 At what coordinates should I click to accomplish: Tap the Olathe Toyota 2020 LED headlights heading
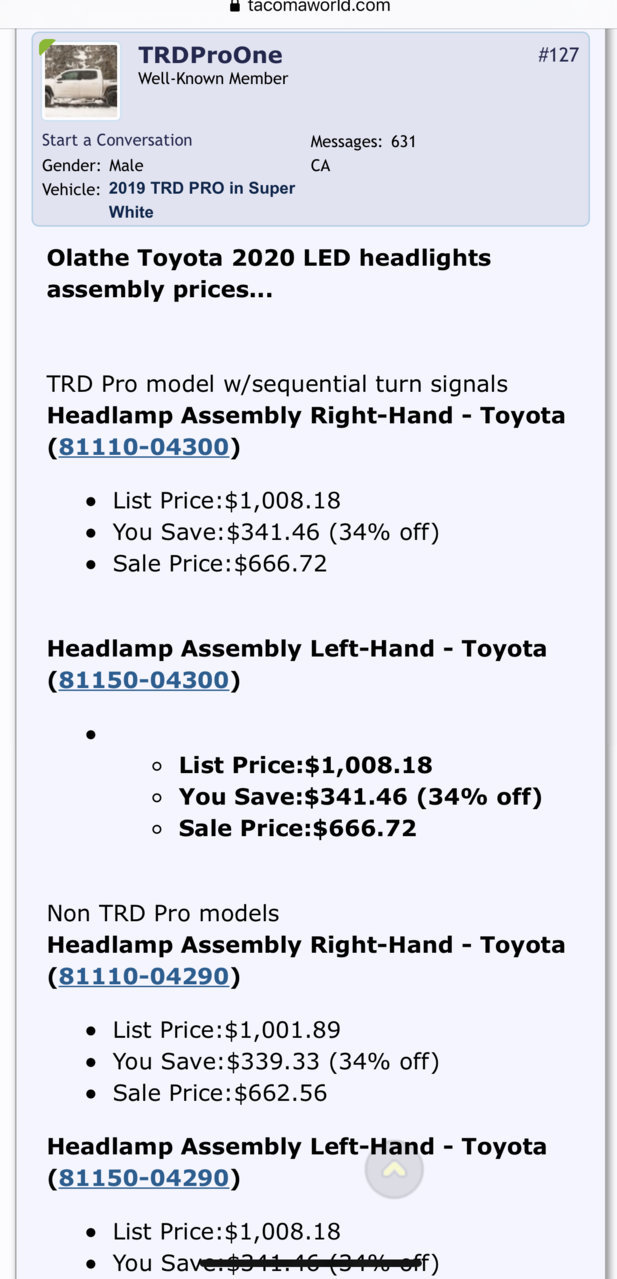click(x=269, y=274)
